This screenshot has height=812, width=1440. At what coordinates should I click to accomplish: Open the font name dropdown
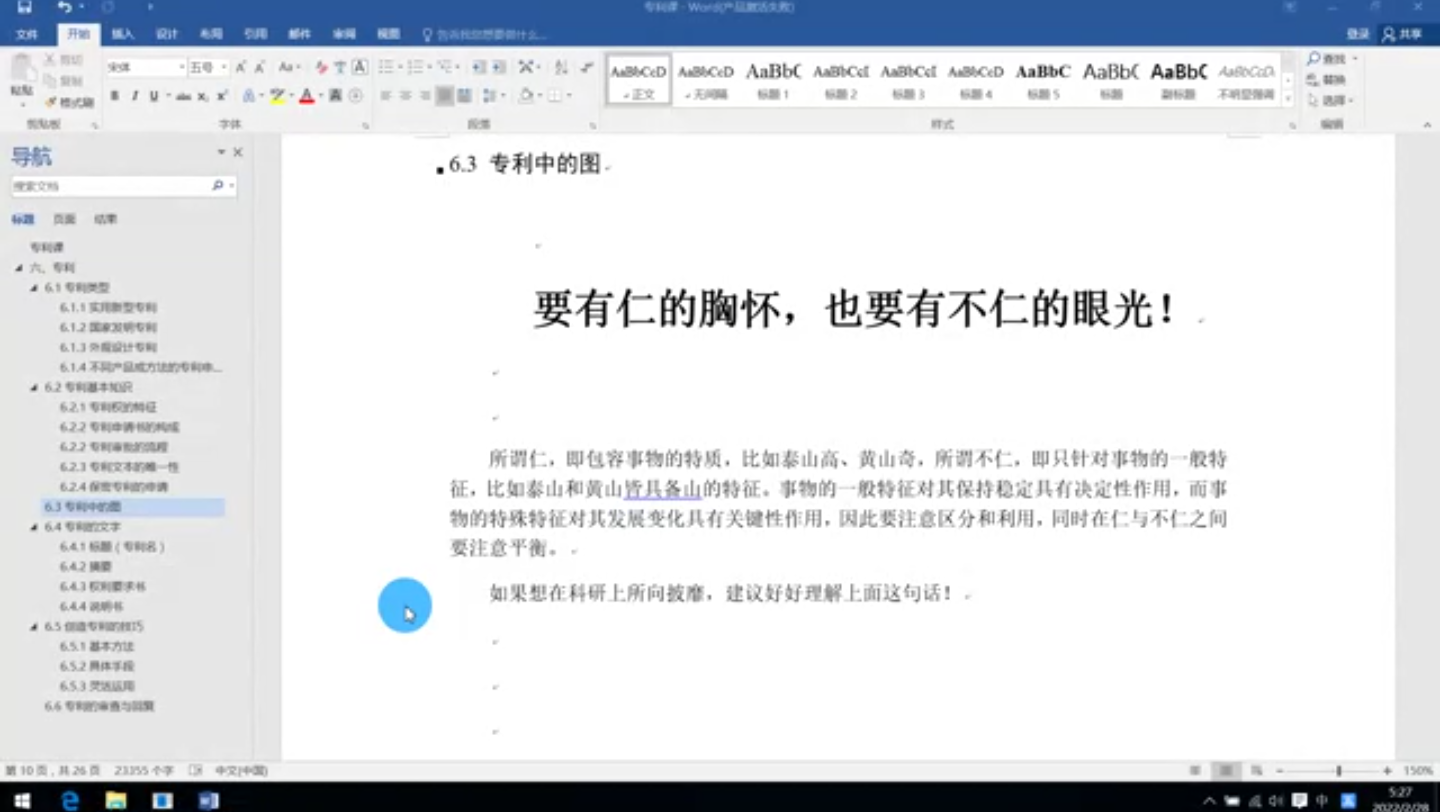(x=182, y=67)
